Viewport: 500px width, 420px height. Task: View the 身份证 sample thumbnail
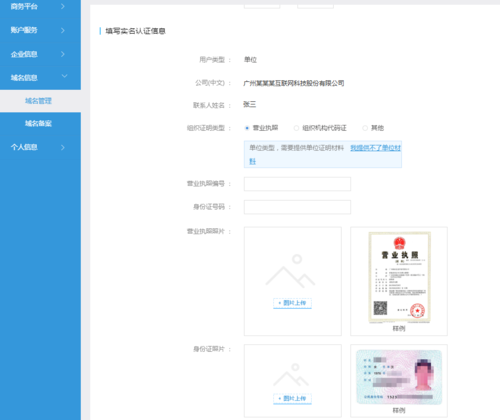click(x=399, y=377)
